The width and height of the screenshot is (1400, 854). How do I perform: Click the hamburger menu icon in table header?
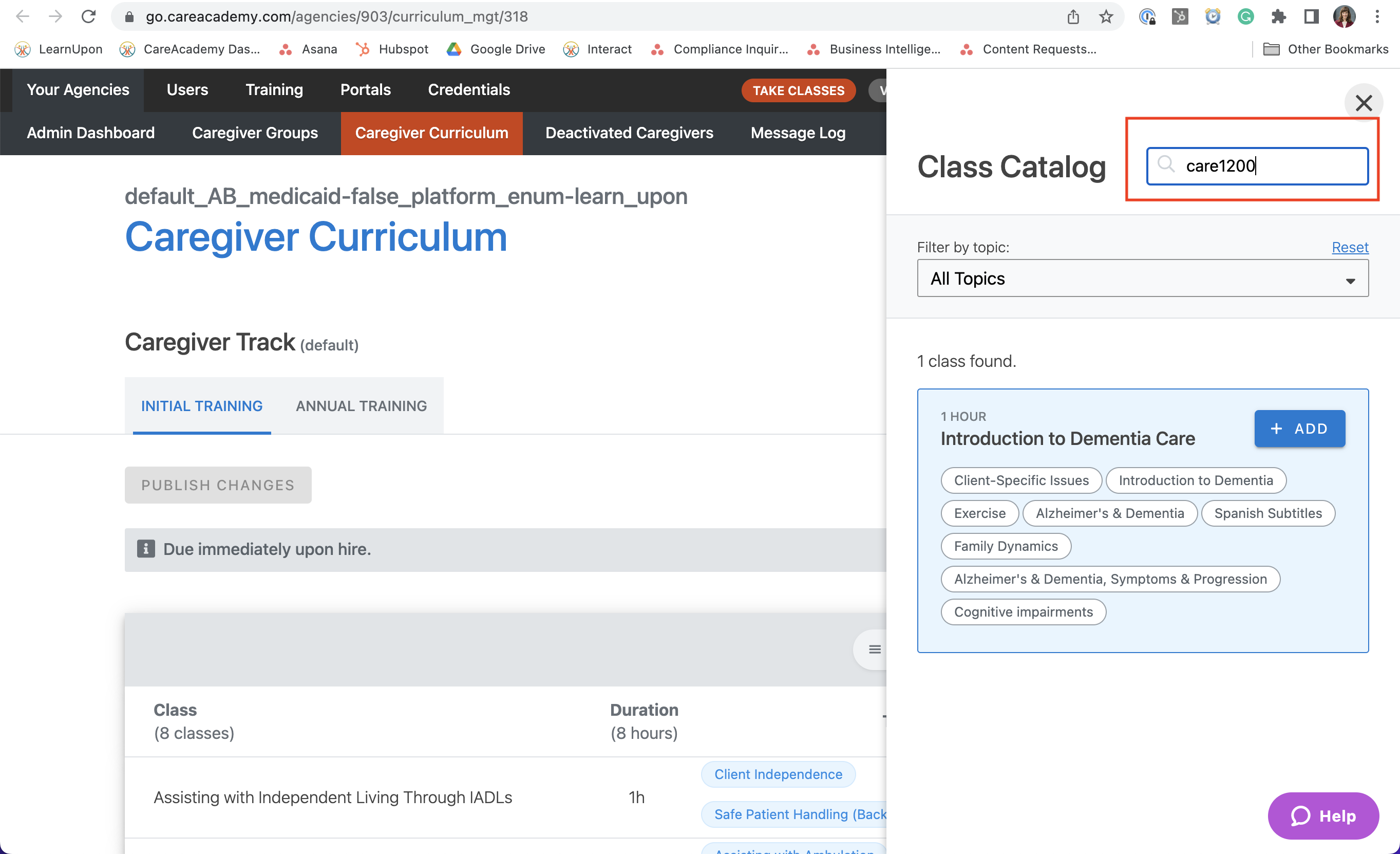pos(875,649)
